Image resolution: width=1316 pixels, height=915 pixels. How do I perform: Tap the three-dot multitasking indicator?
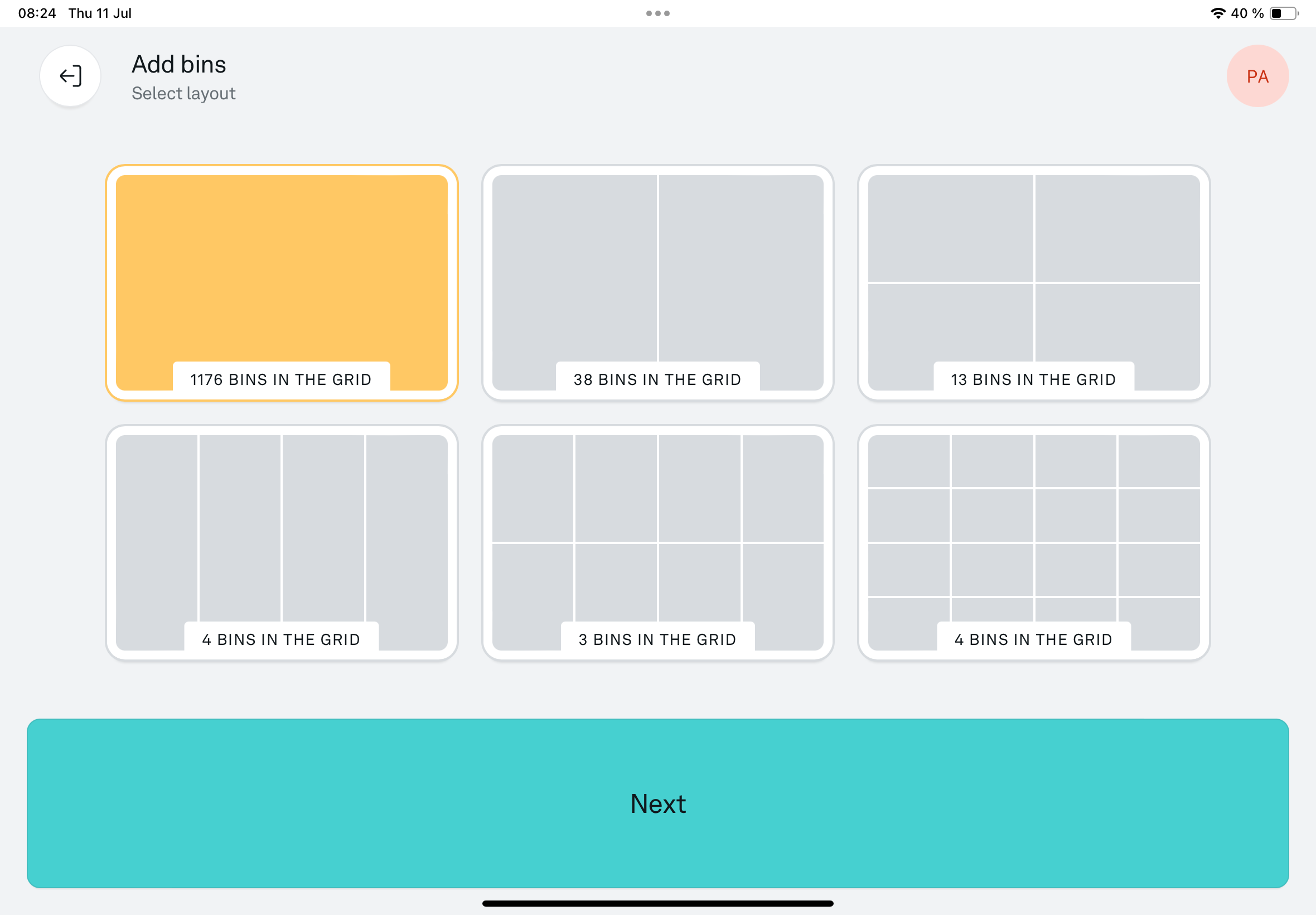point(657,13)
